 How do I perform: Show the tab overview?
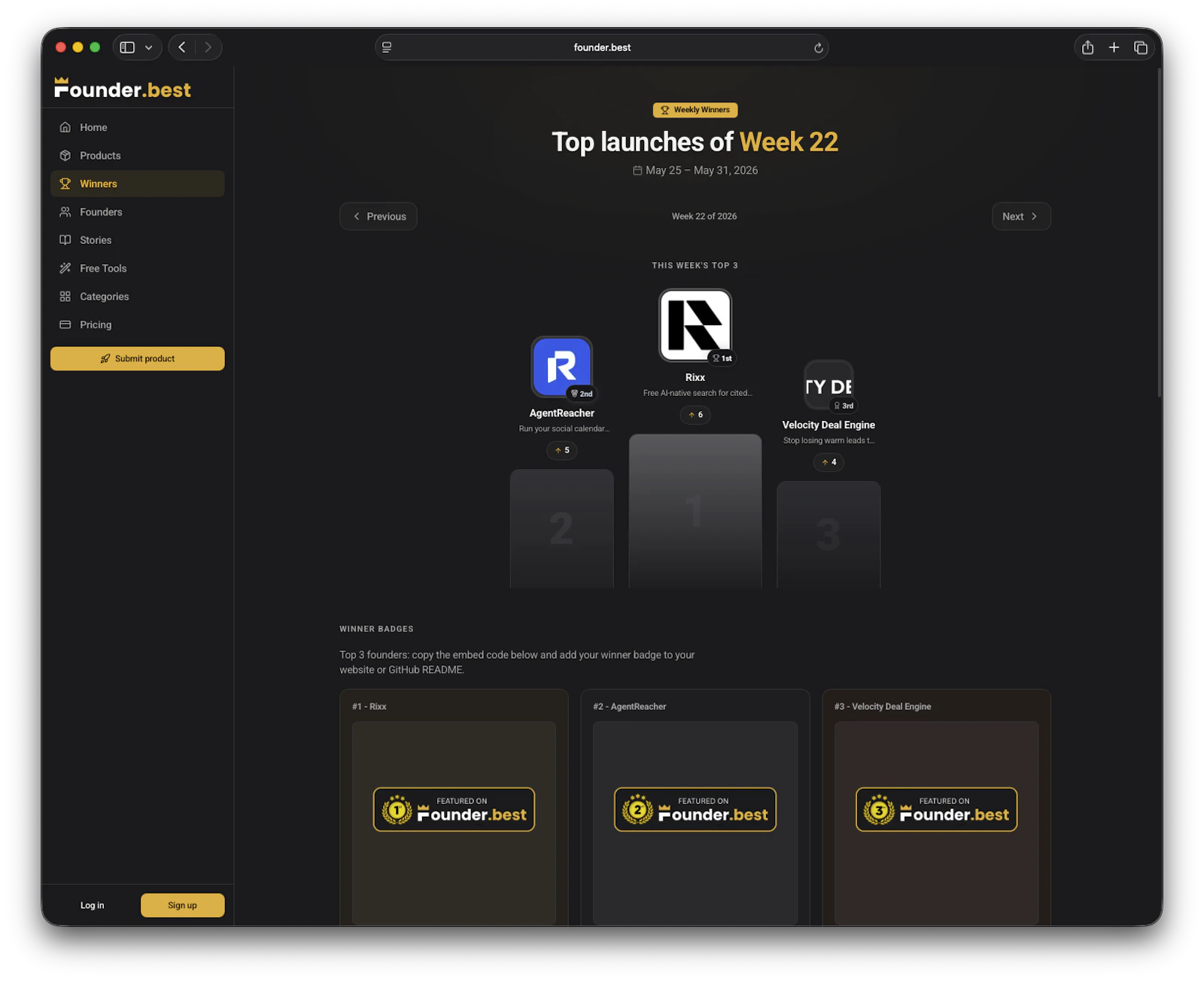pyautogui.click(x=1141, y=47)
